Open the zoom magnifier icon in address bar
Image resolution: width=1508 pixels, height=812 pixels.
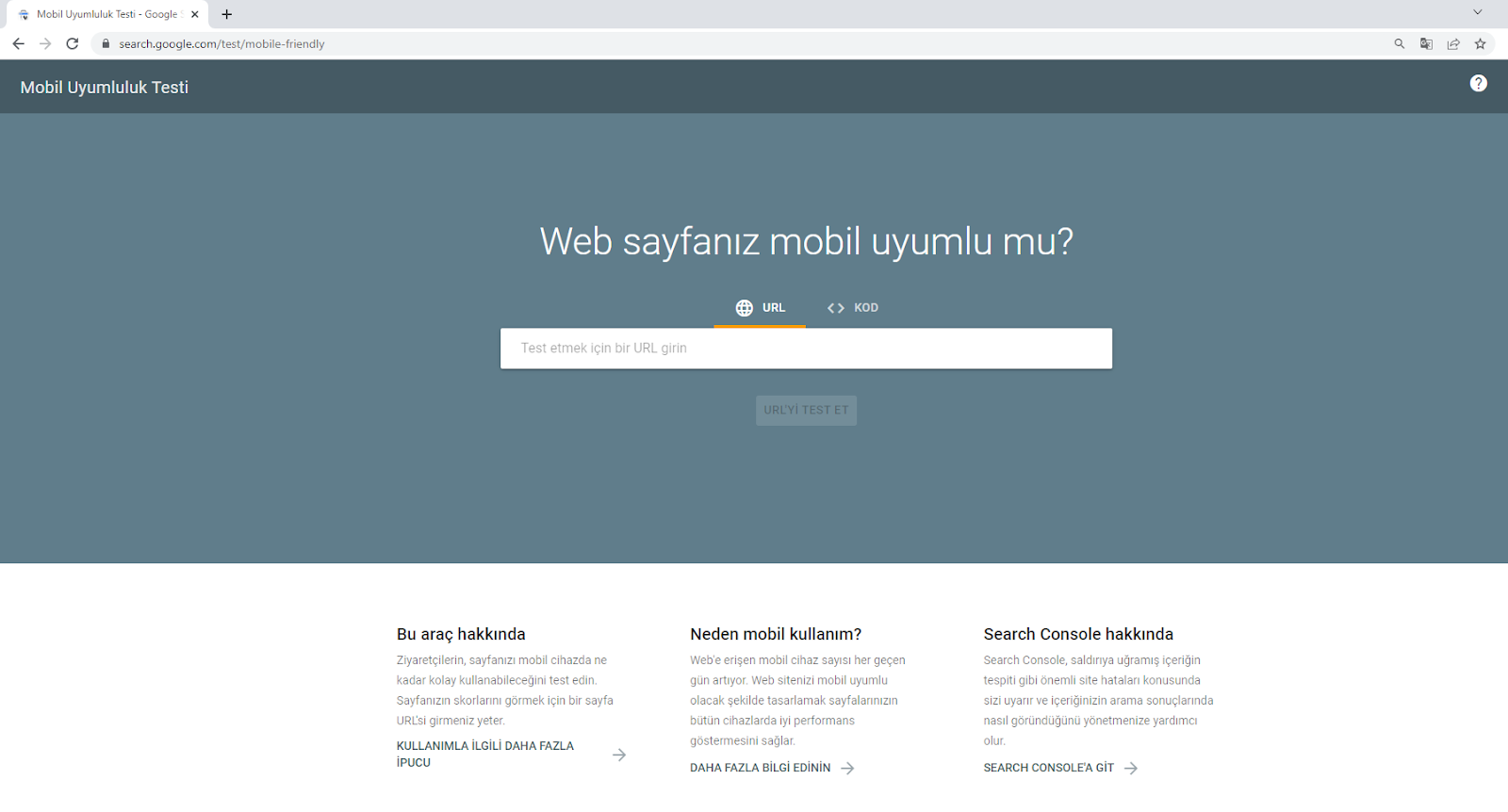(1400, 43)
